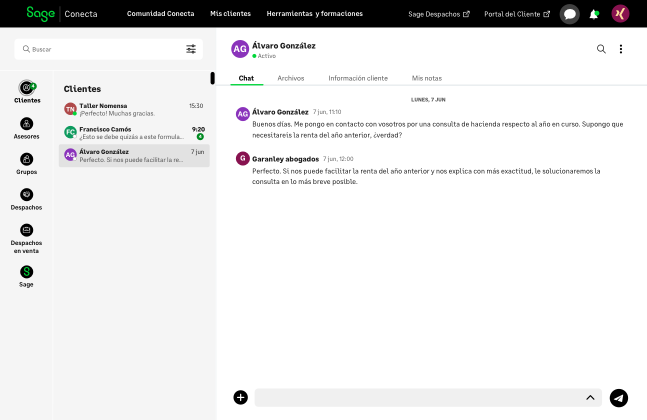Open the chat messages icon in header

pos(570,14)
